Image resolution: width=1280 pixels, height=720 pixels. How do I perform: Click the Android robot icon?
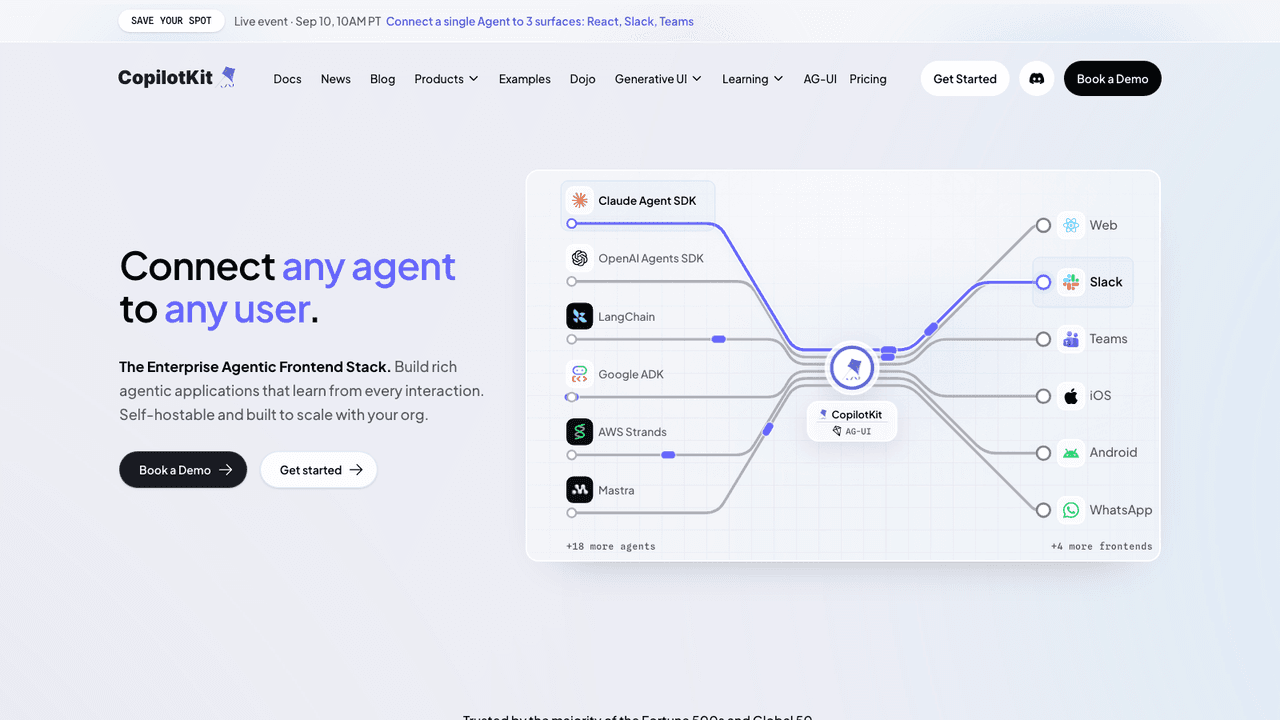click(x=1071, y=453)
